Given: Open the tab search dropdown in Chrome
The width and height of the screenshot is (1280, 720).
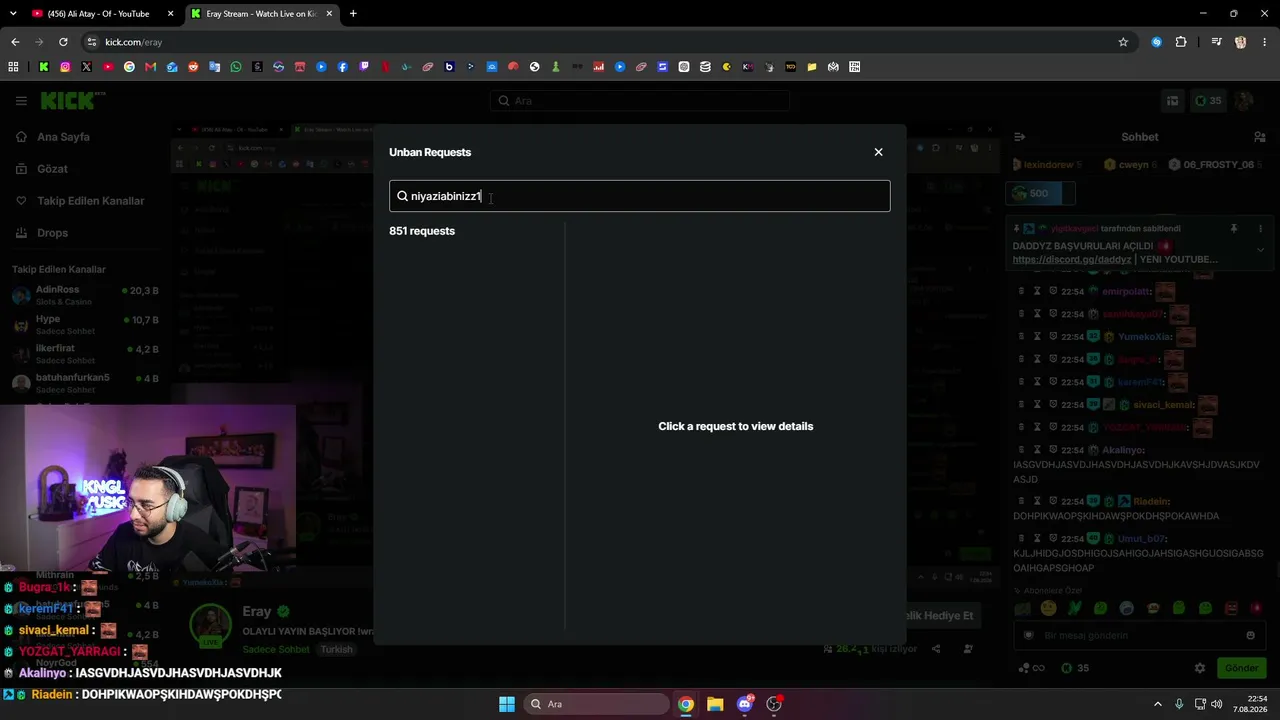Looking at the screenshot, I should 13,14.
